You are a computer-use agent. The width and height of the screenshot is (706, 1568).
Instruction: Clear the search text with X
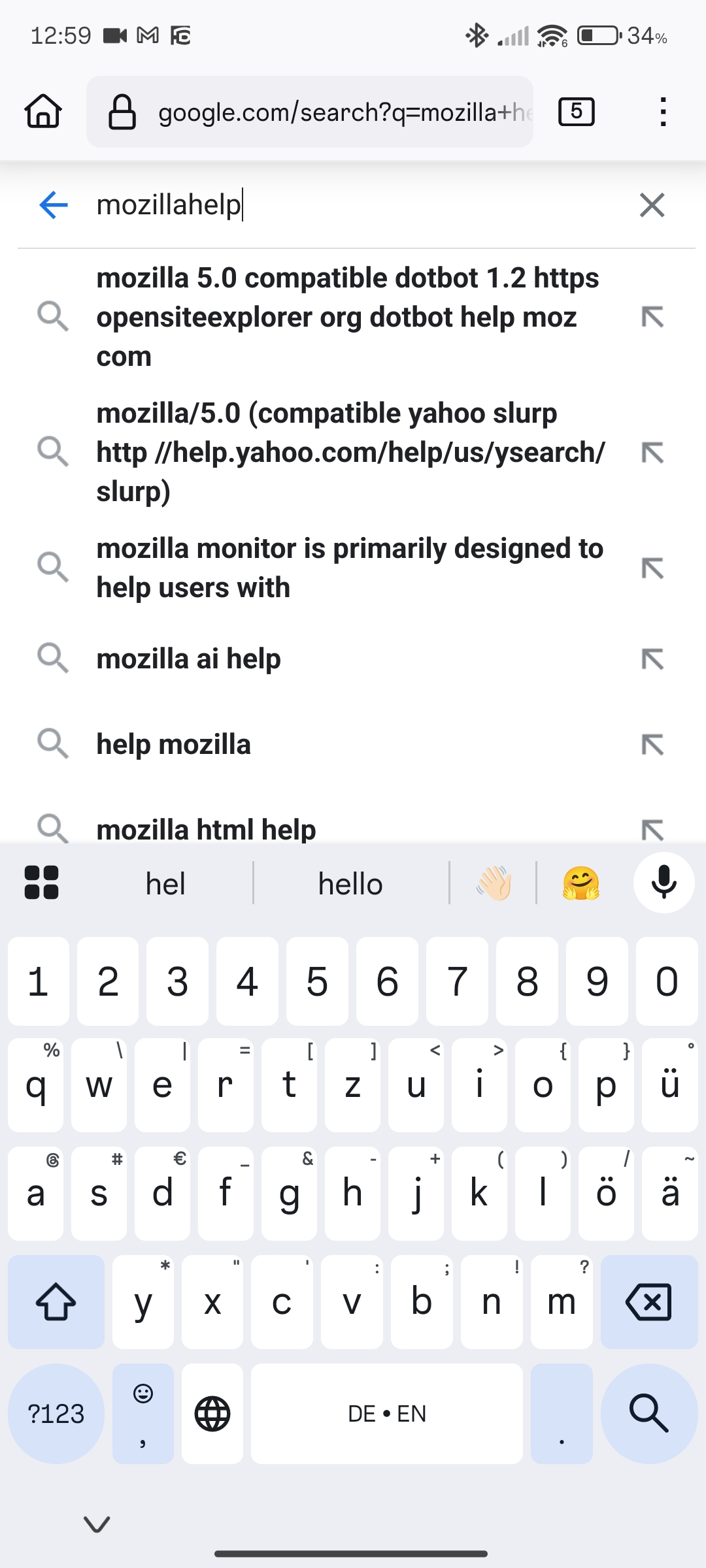click(652, 205)
